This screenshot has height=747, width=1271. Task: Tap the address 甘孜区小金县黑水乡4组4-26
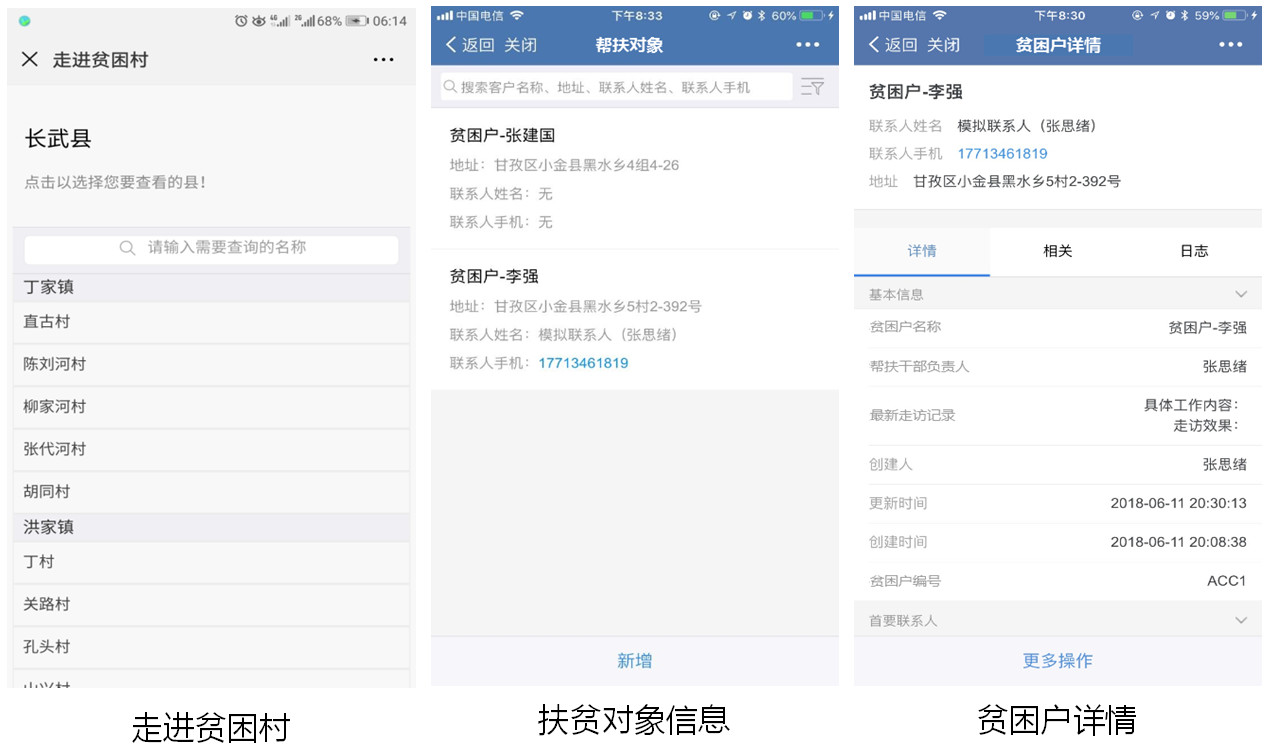586,165
